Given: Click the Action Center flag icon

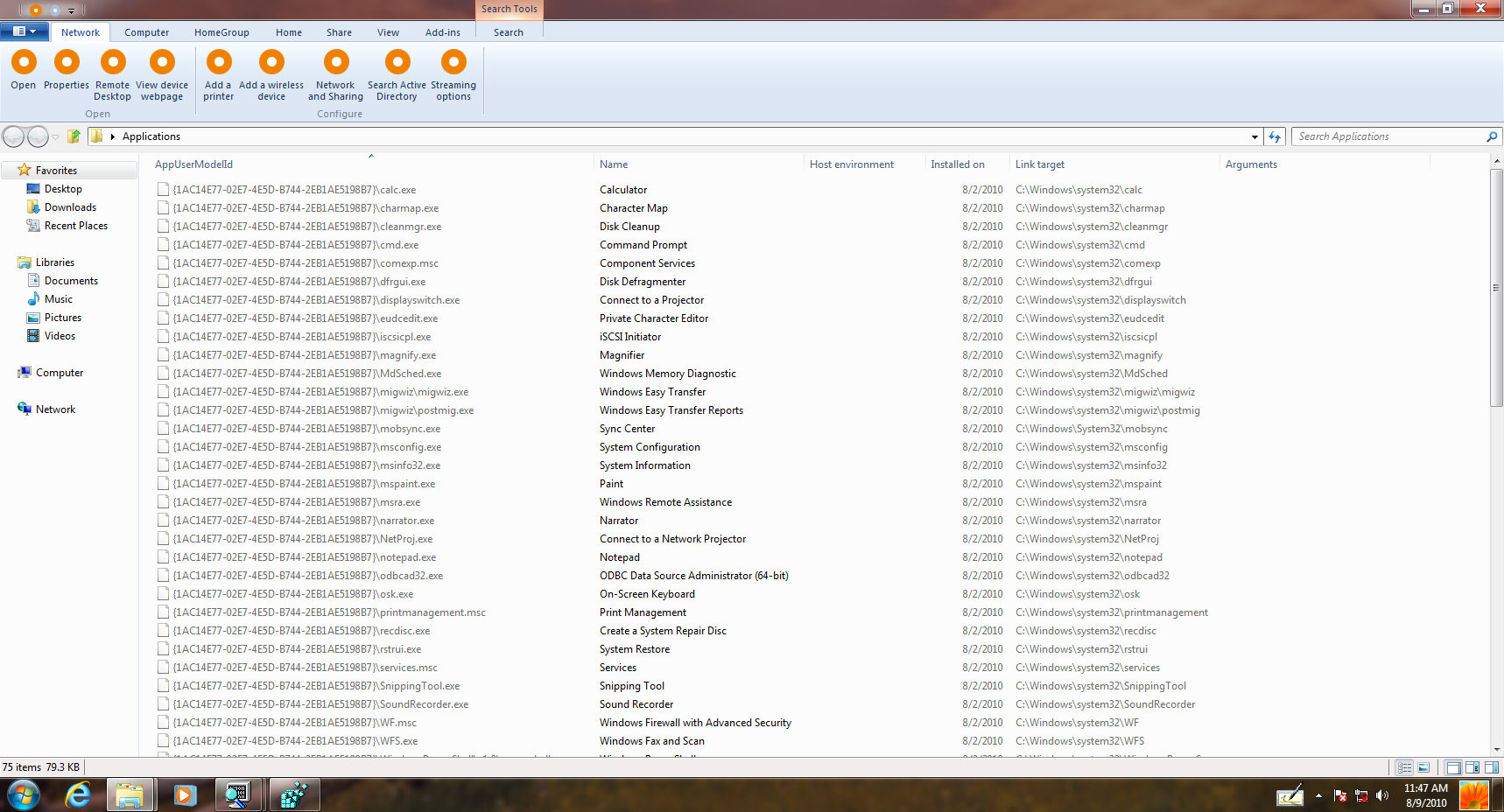Looking at the screenshot, I should click(x=1340, y=795).
